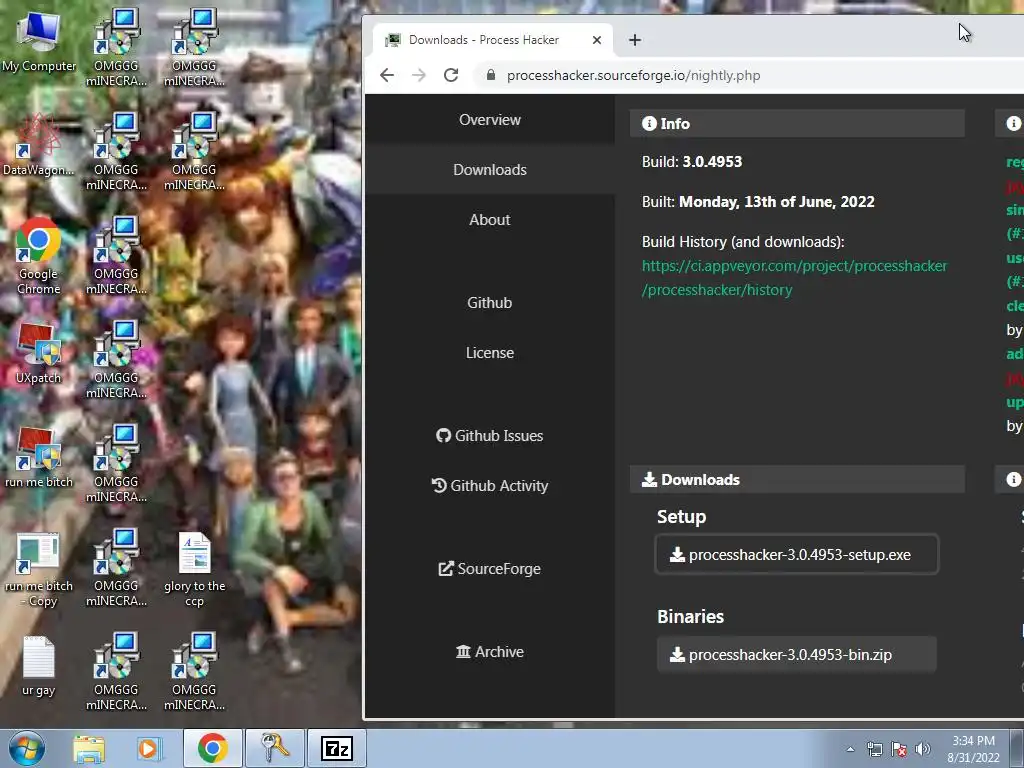Launch Google Chrome from the desktop shortcut
The width and height of the screenshot is (1024, 768).
39,256
